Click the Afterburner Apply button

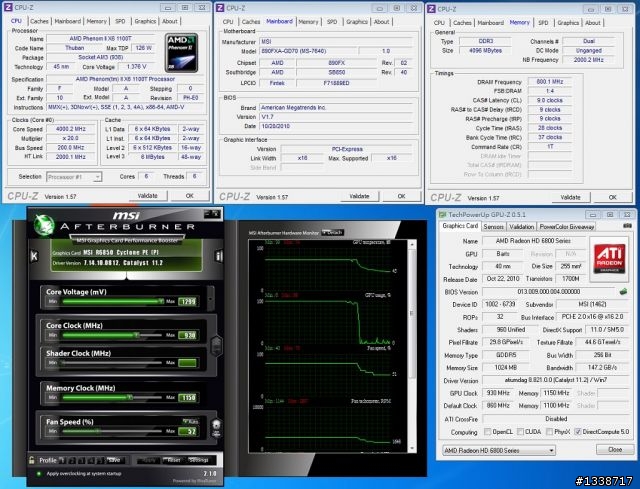(x=149, y=460)
